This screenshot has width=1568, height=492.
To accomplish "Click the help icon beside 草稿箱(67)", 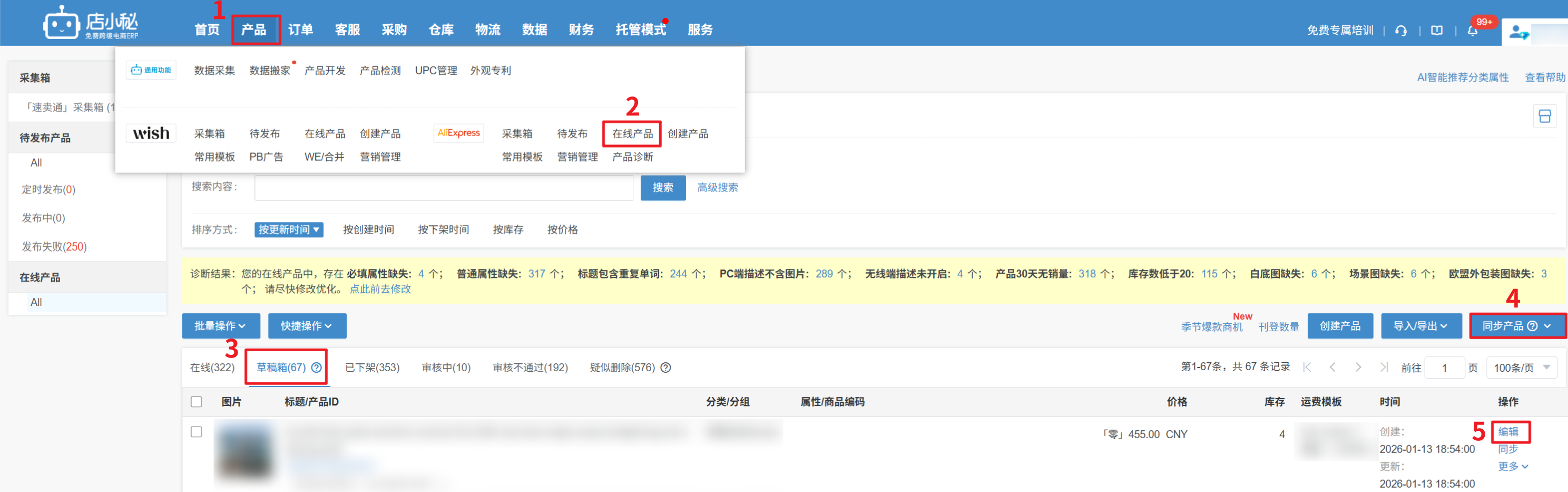I will click(x=317, y=367).
